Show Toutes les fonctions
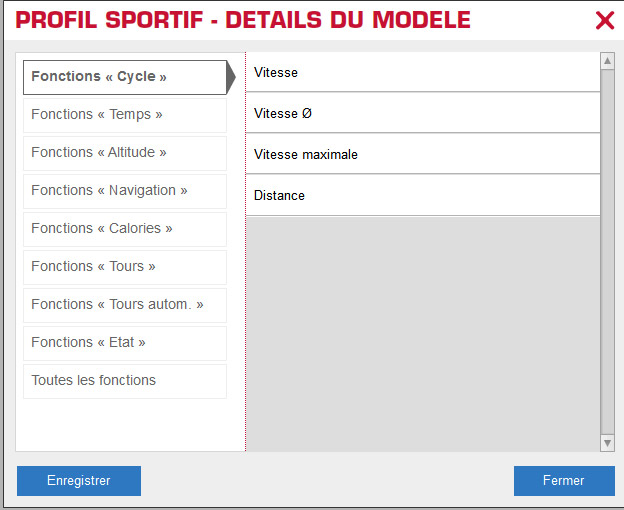The height and width of the screenshot is (510, 624). pyautogui.click(x=125, y=381)
